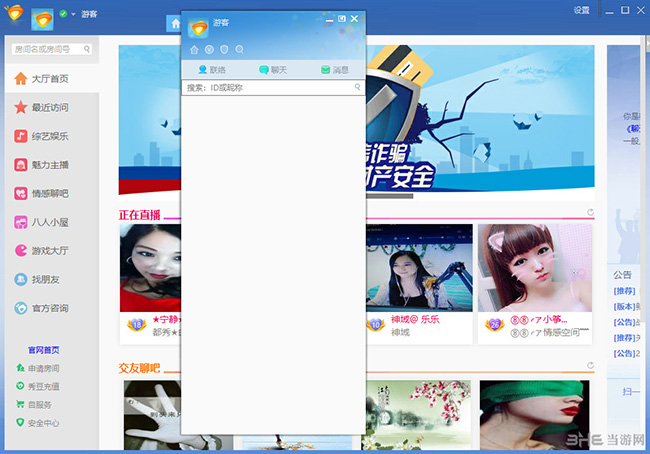The height and width of the screenshot is (454, 650).
Task: Open the 神域@乐乐 live room thumbnail
Action: pos(418,268)
